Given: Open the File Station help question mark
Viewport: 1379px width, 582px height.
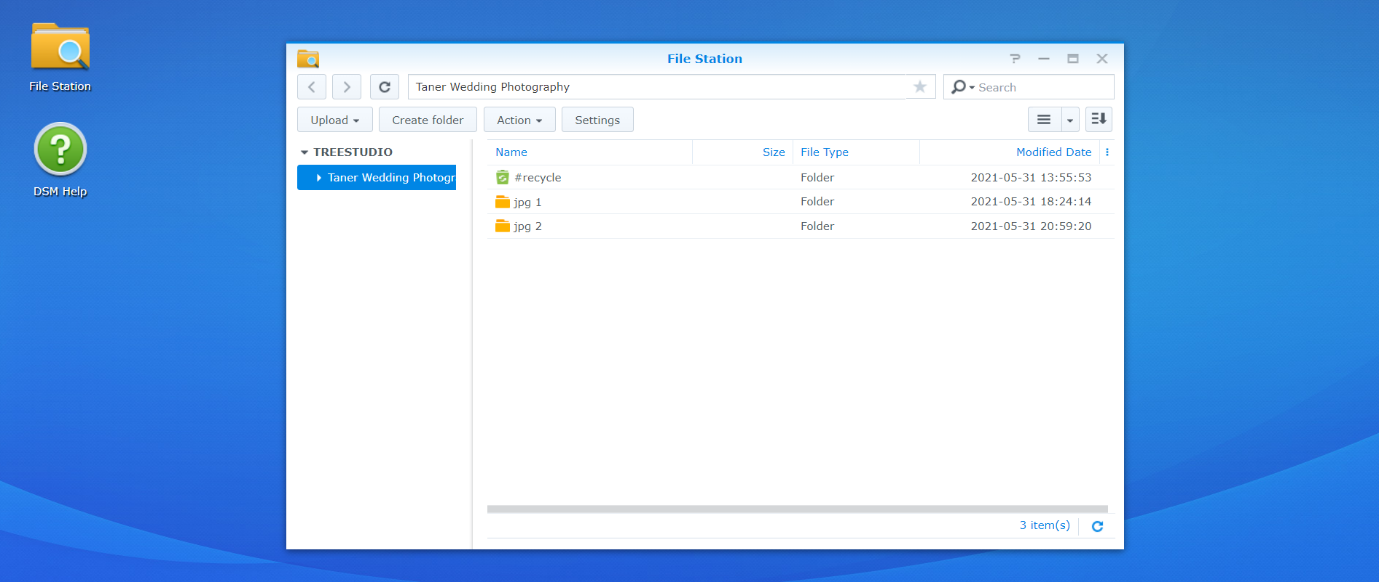Looking at the screenshot, I should click(x=1015, y=59).
